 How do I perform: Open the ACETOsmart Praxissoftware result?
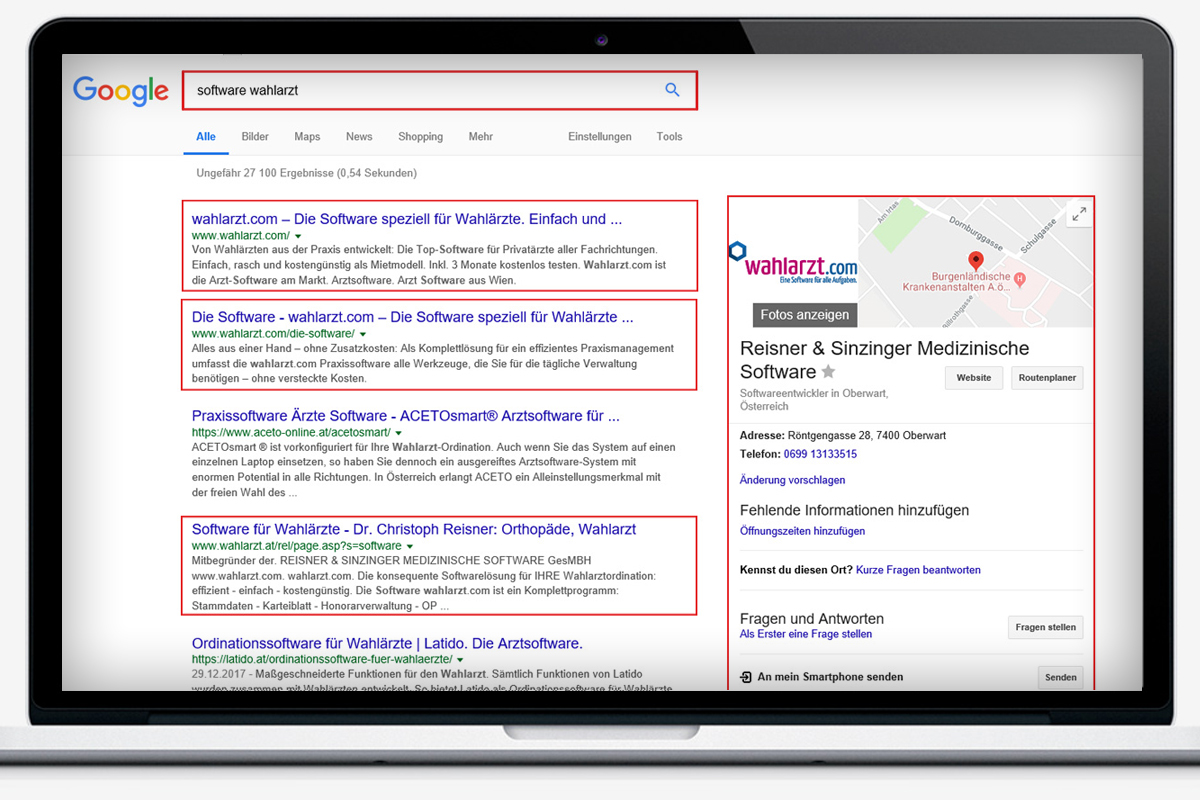pos(406,415)
